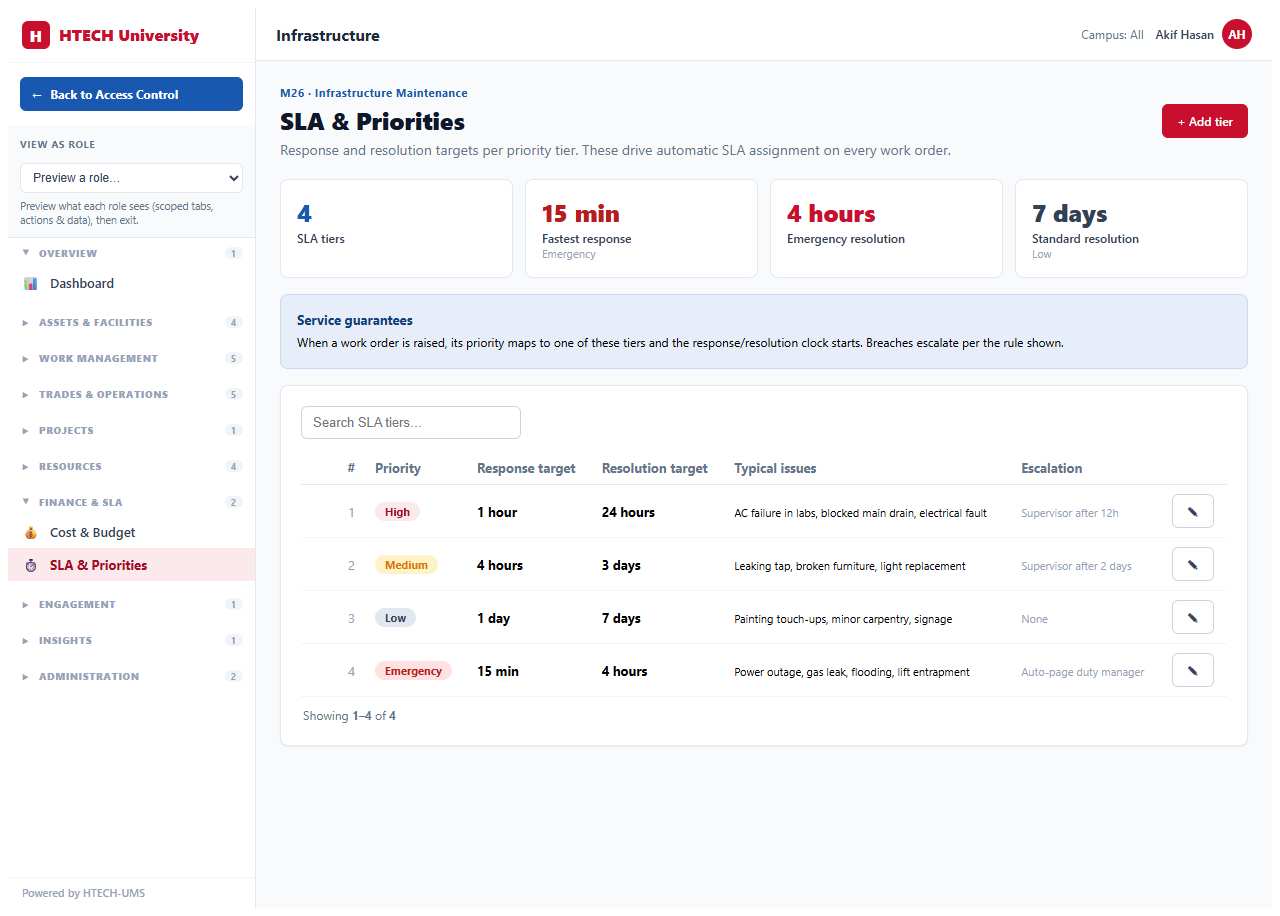Screen dimensions: 1280x916
Task: Click 'Supervisor after 2 days' escalation text
Action: 1076,566
